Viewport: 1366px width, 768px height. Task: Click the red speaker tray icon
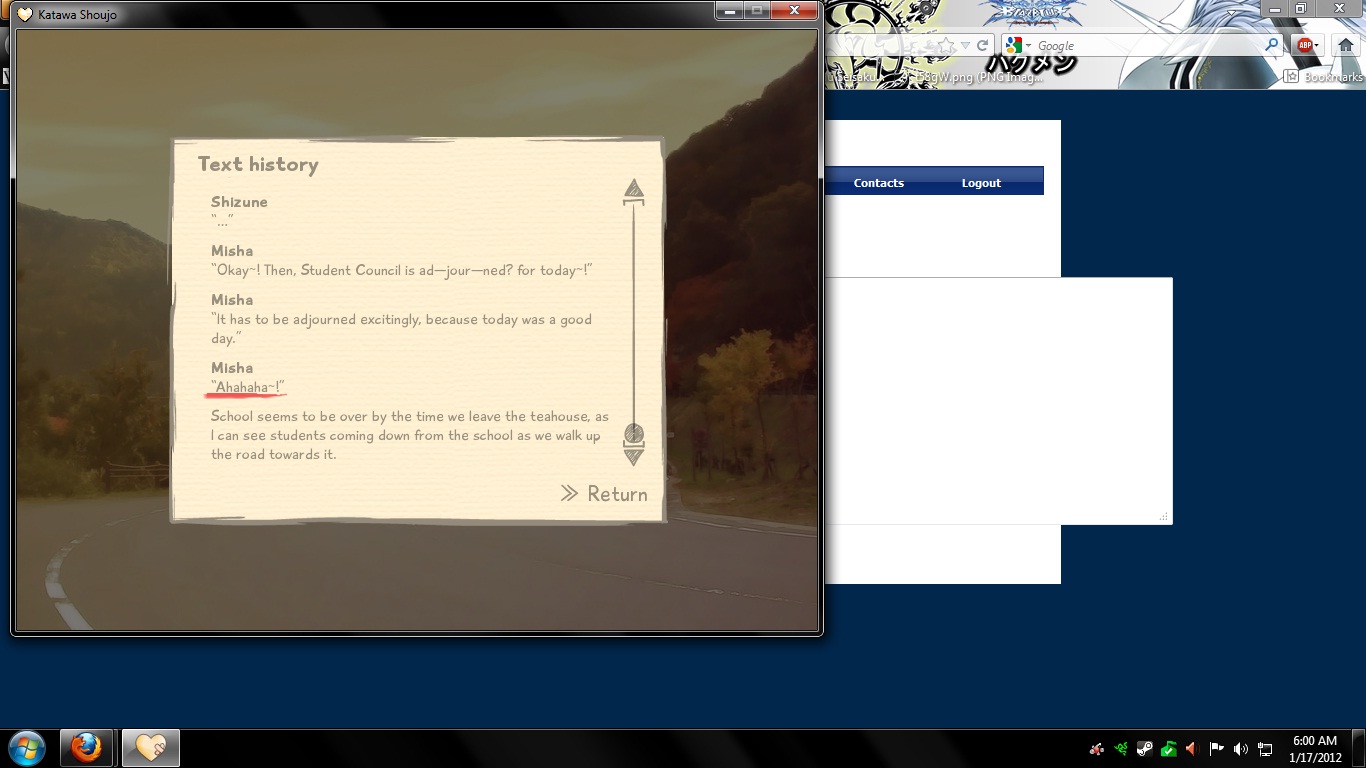click(x=1192, y=748)
